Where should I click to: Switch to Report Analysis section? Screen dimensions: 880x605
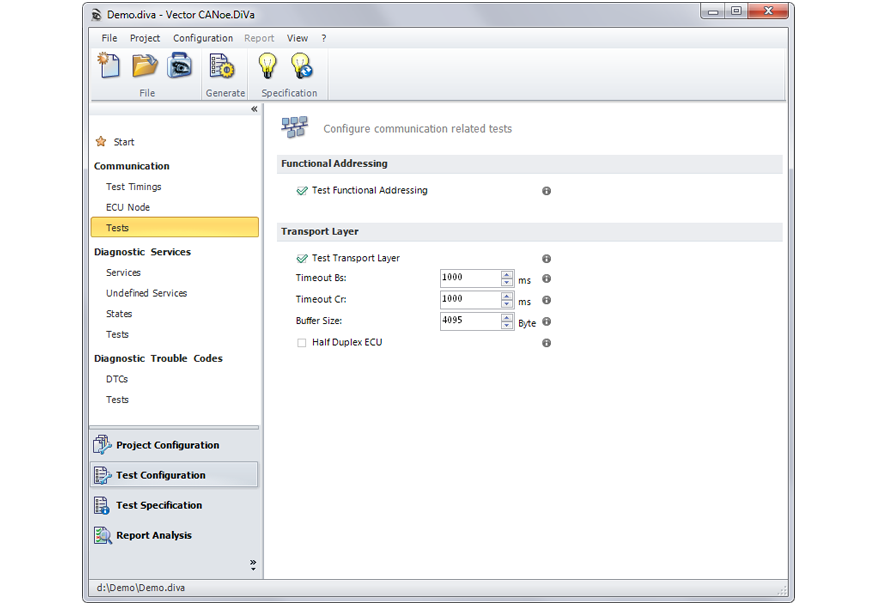pyautogui.click(x=174, y=535)
